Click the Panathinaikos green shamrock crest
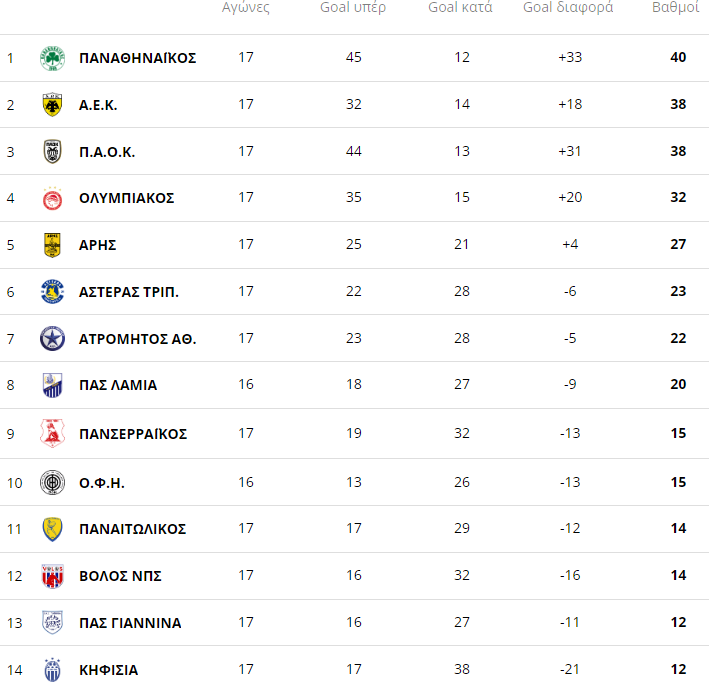 click(52, 58)
